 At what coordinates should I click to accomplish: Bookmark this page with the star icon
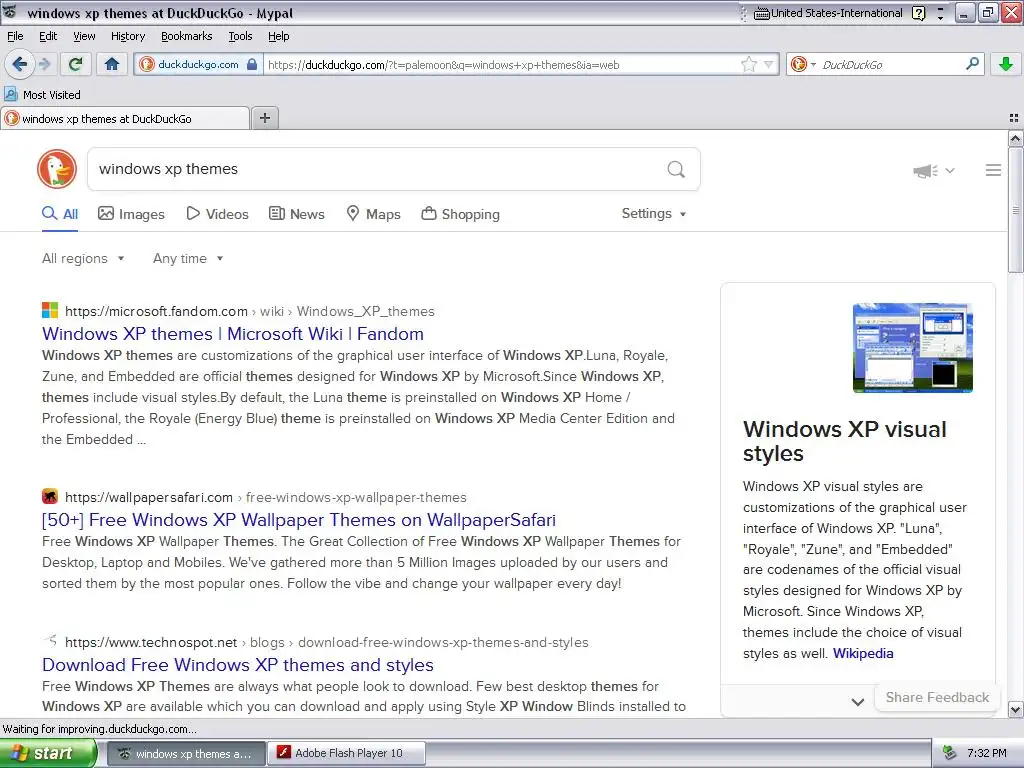[x=749, y=64]
